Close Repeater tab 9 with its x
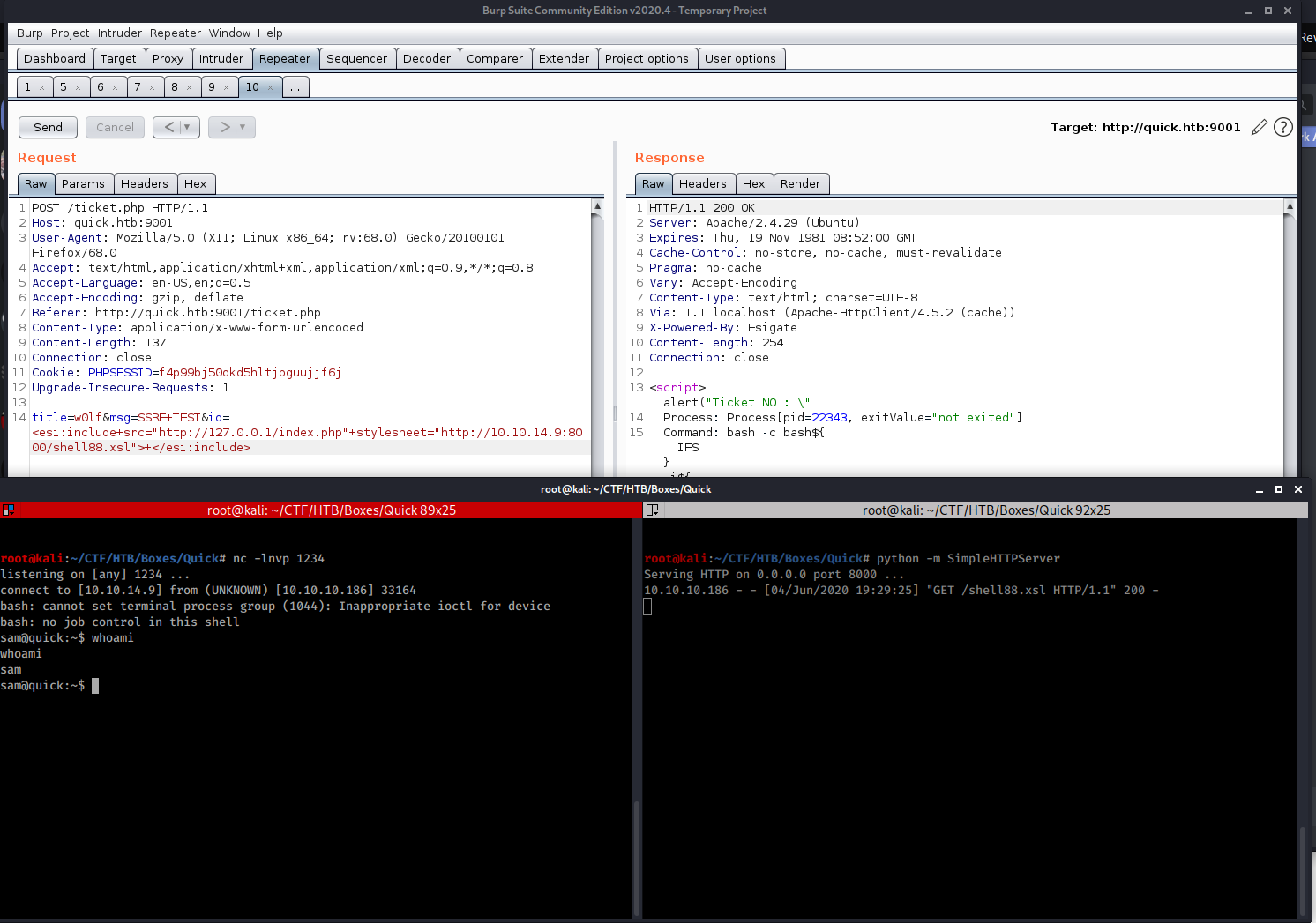The image size is (1316, 923). (x=226, y=87)
